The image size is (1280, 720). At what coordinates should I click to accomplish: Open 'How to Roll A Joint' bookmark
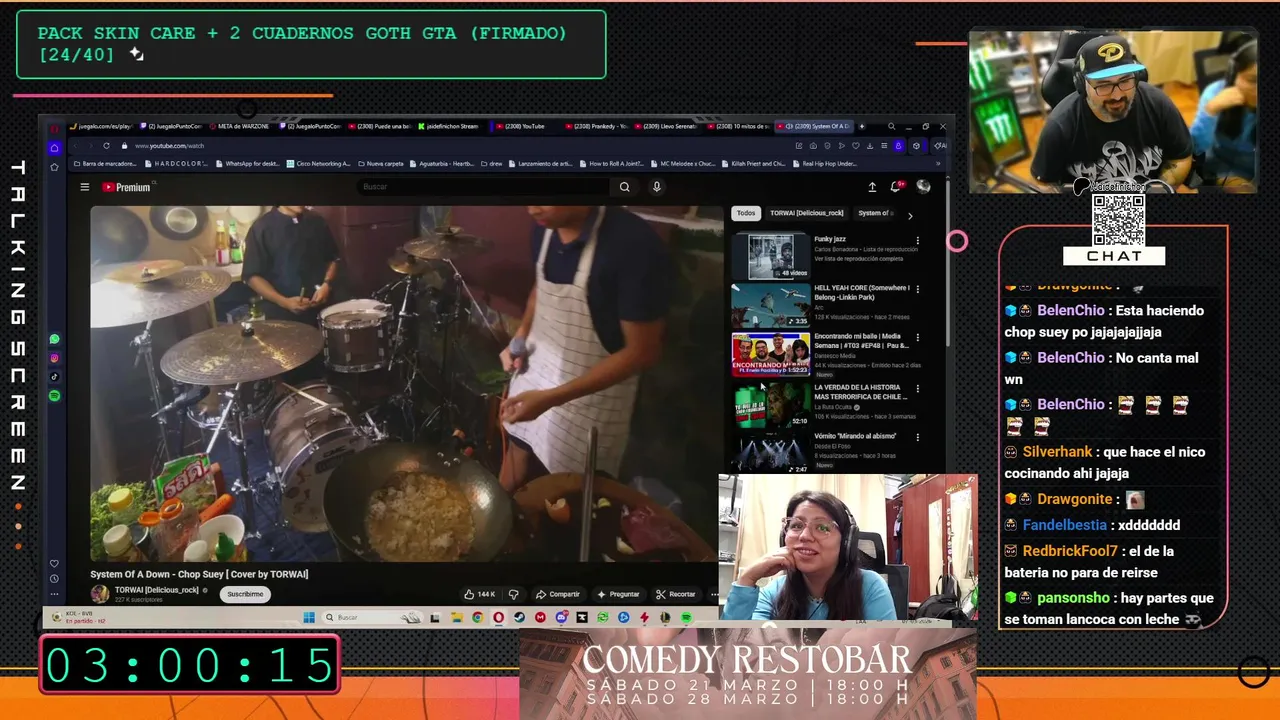point(612,163)
